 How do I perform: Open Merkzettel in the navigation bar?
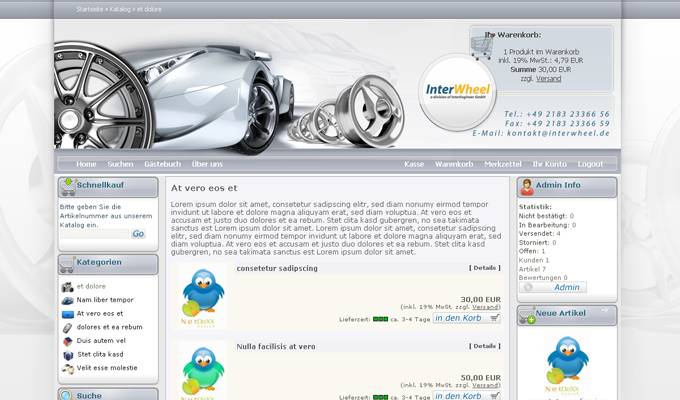tap(503, 164)
